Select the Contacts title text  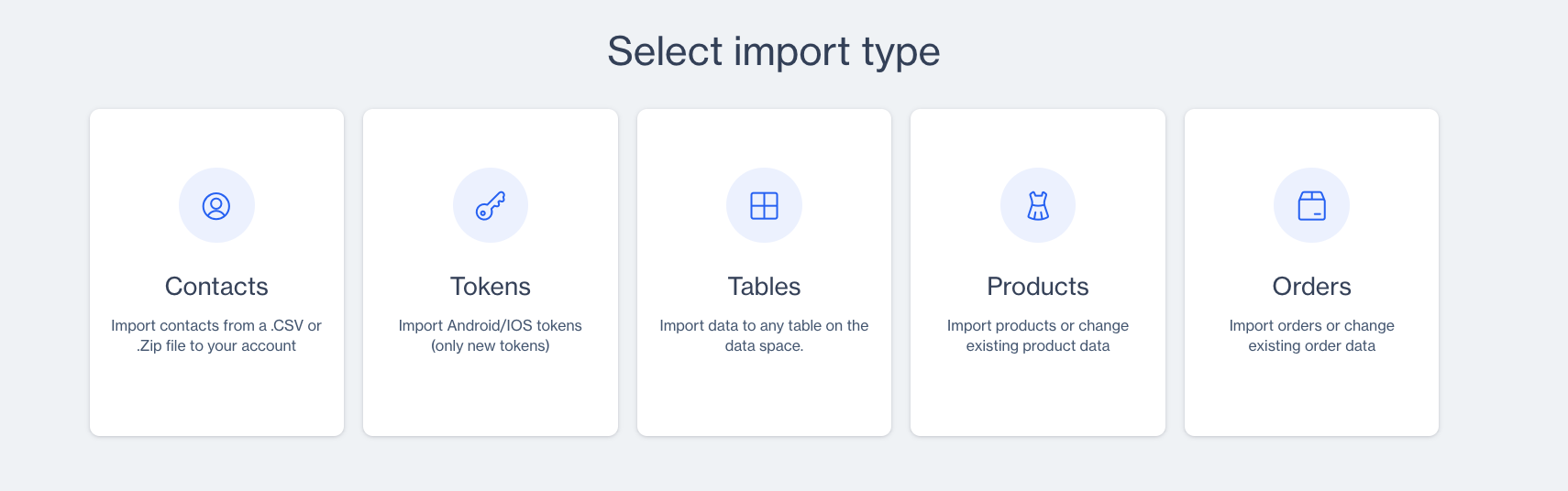[216, 287]
